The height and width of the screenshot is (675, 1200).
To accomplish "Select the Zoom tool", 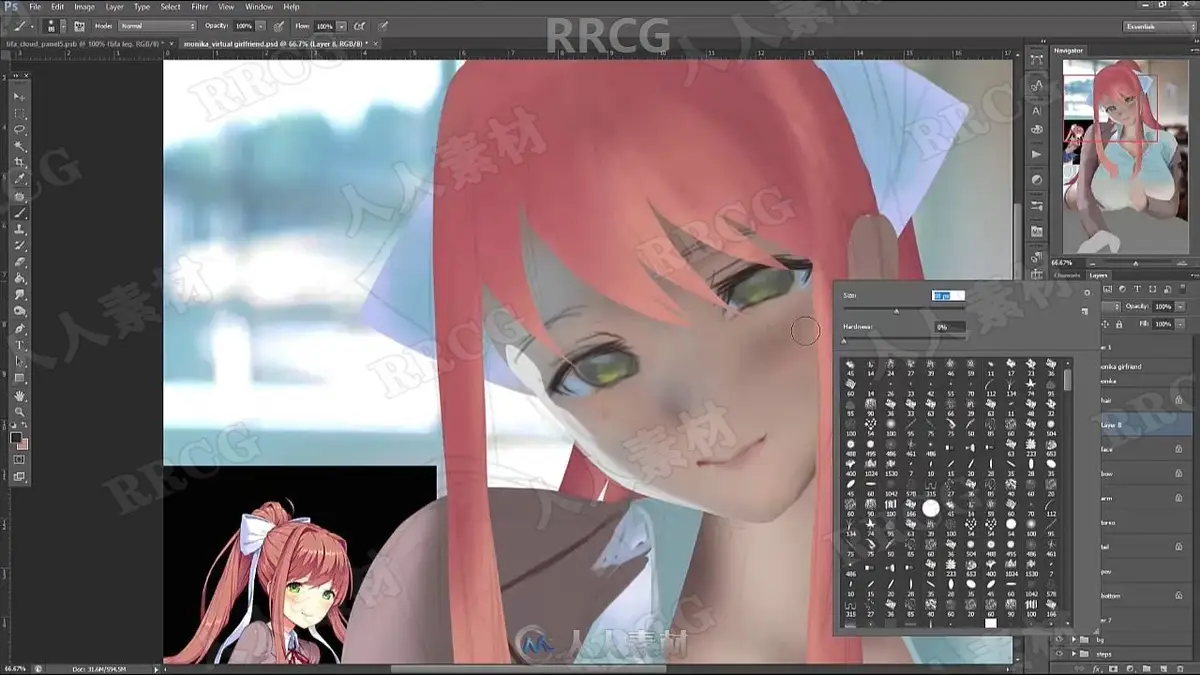I will [x=20, y=412].
